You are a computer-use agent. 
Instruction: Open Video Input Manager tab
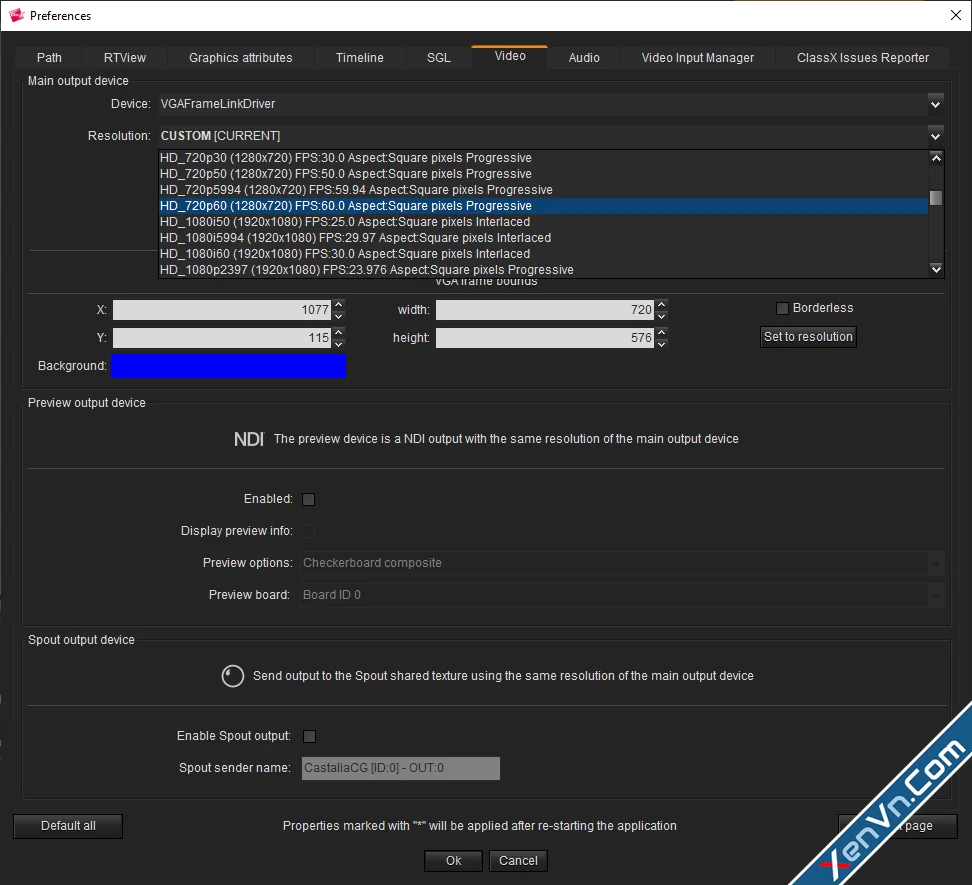(697, 58)
